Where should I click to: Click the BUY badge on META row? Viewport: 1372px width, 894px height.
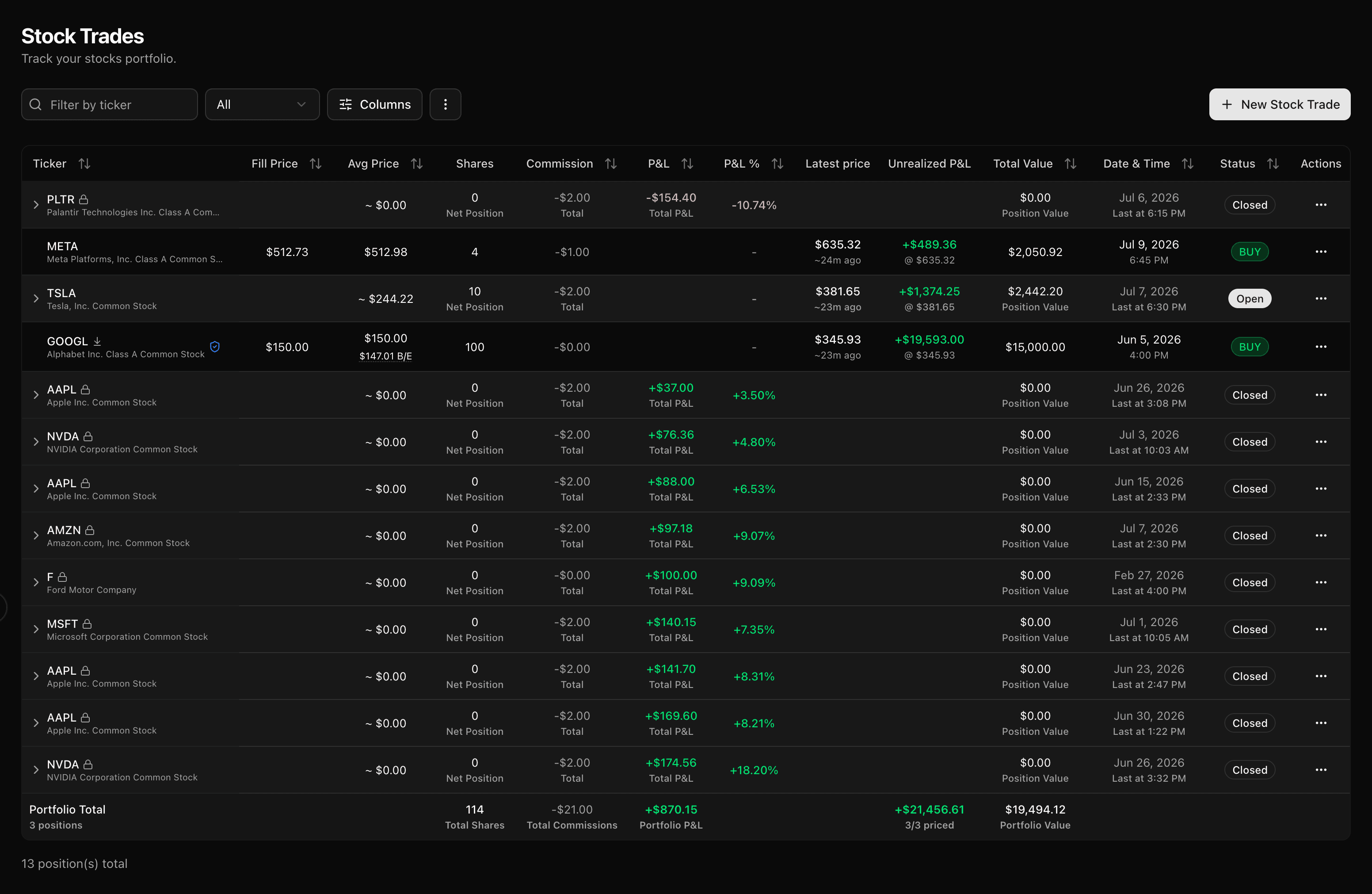point(1249,252)
